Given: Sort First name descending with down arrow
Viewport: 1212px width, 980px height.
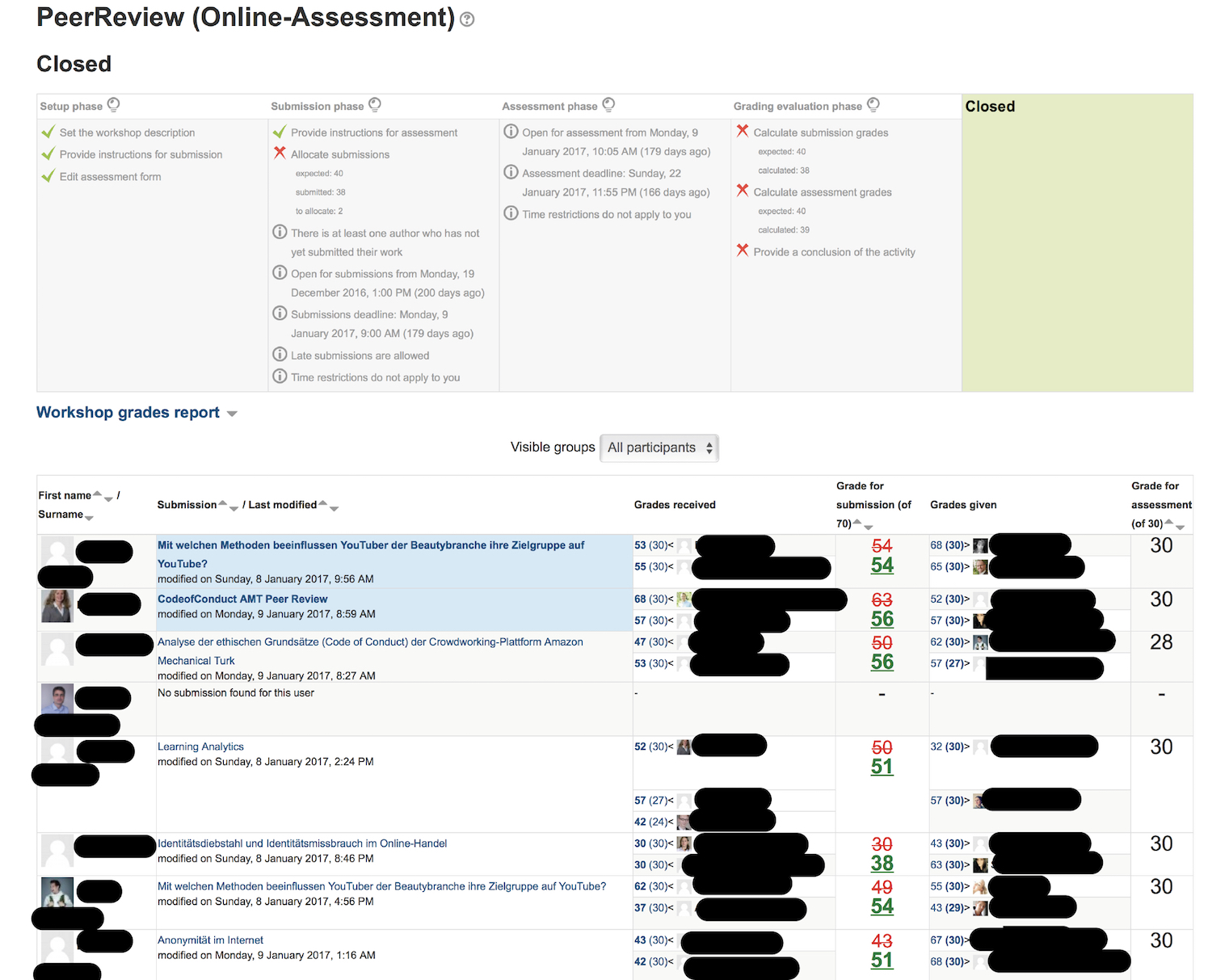Looking at the screenshot, I should 108,499.
